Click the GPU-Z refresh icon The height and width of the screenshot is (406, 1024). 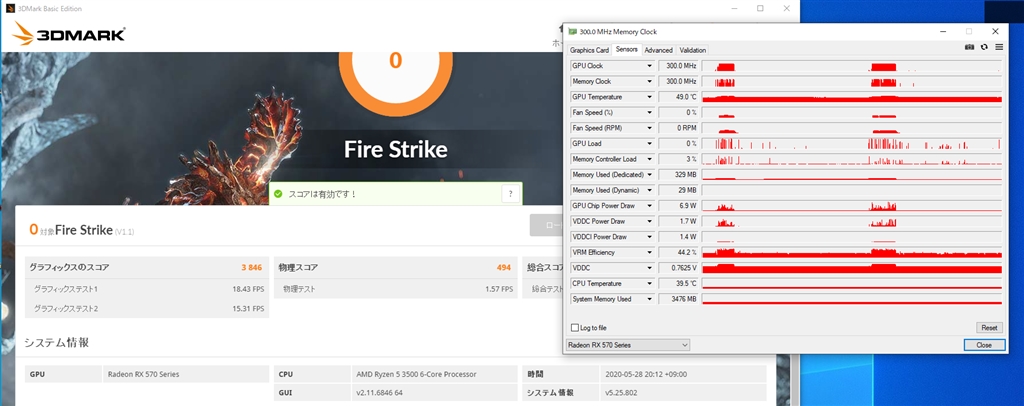coord(984,47)
